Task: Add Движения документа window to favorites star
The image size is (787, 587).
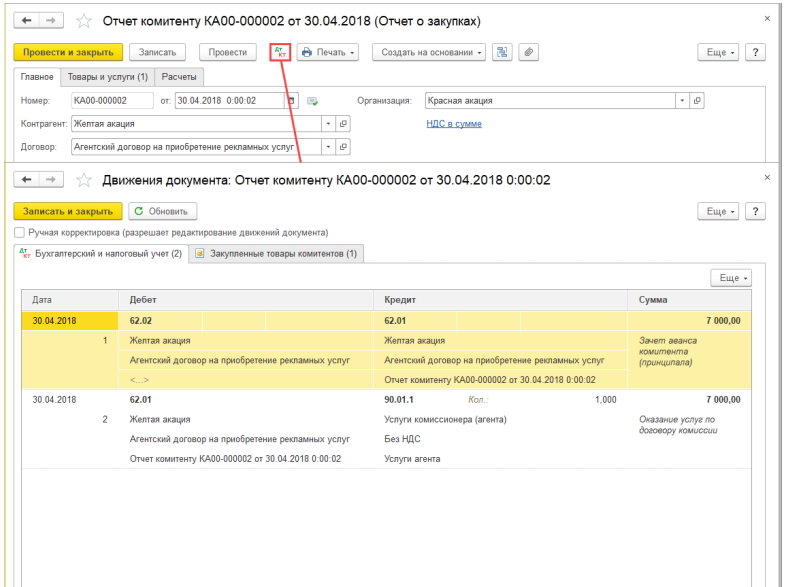Action: (x=84, y=180)
